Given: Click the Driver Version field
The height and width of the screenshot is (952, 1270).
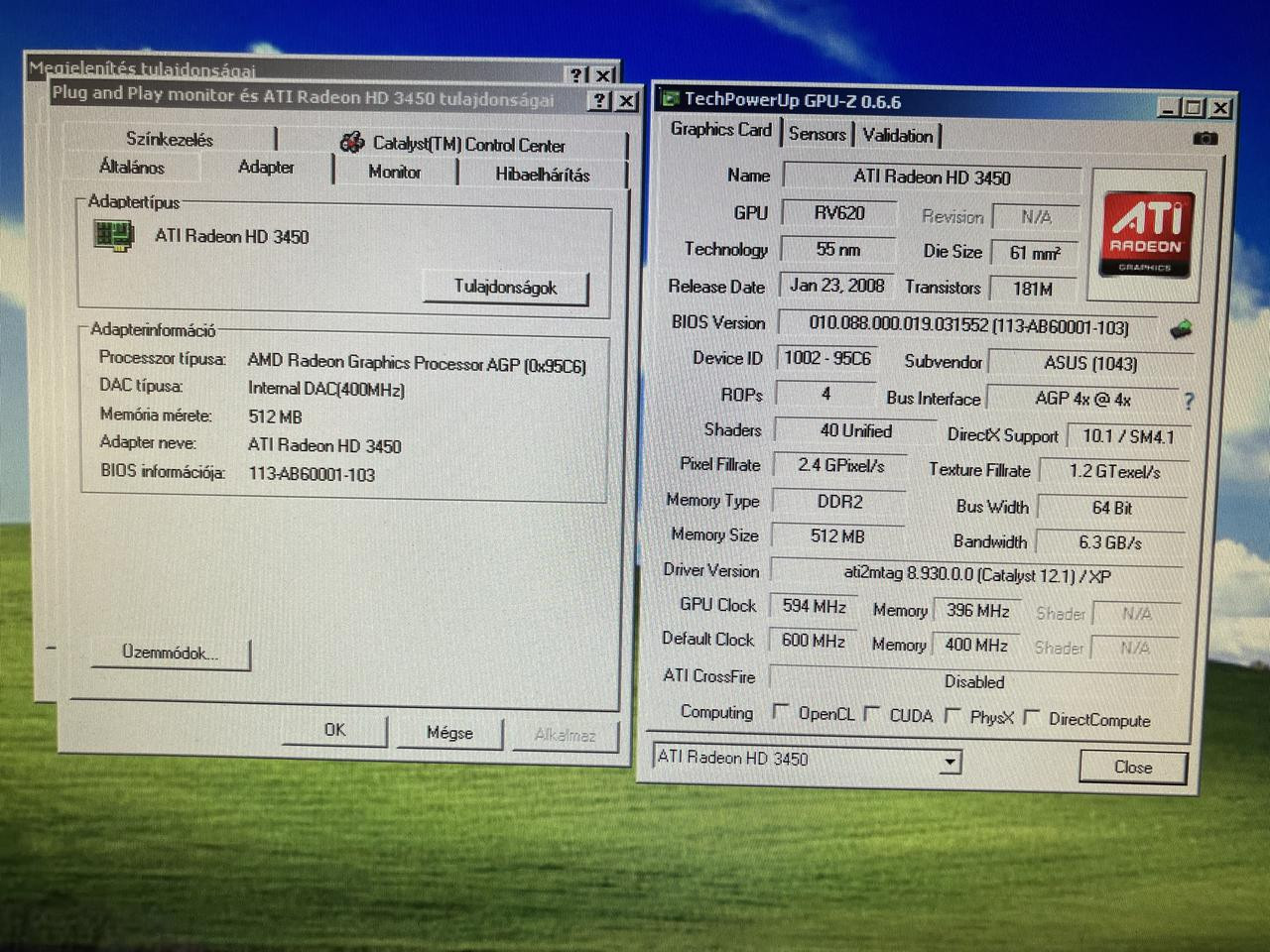Looking at the screenshot, I should click(x=976, y=575).
